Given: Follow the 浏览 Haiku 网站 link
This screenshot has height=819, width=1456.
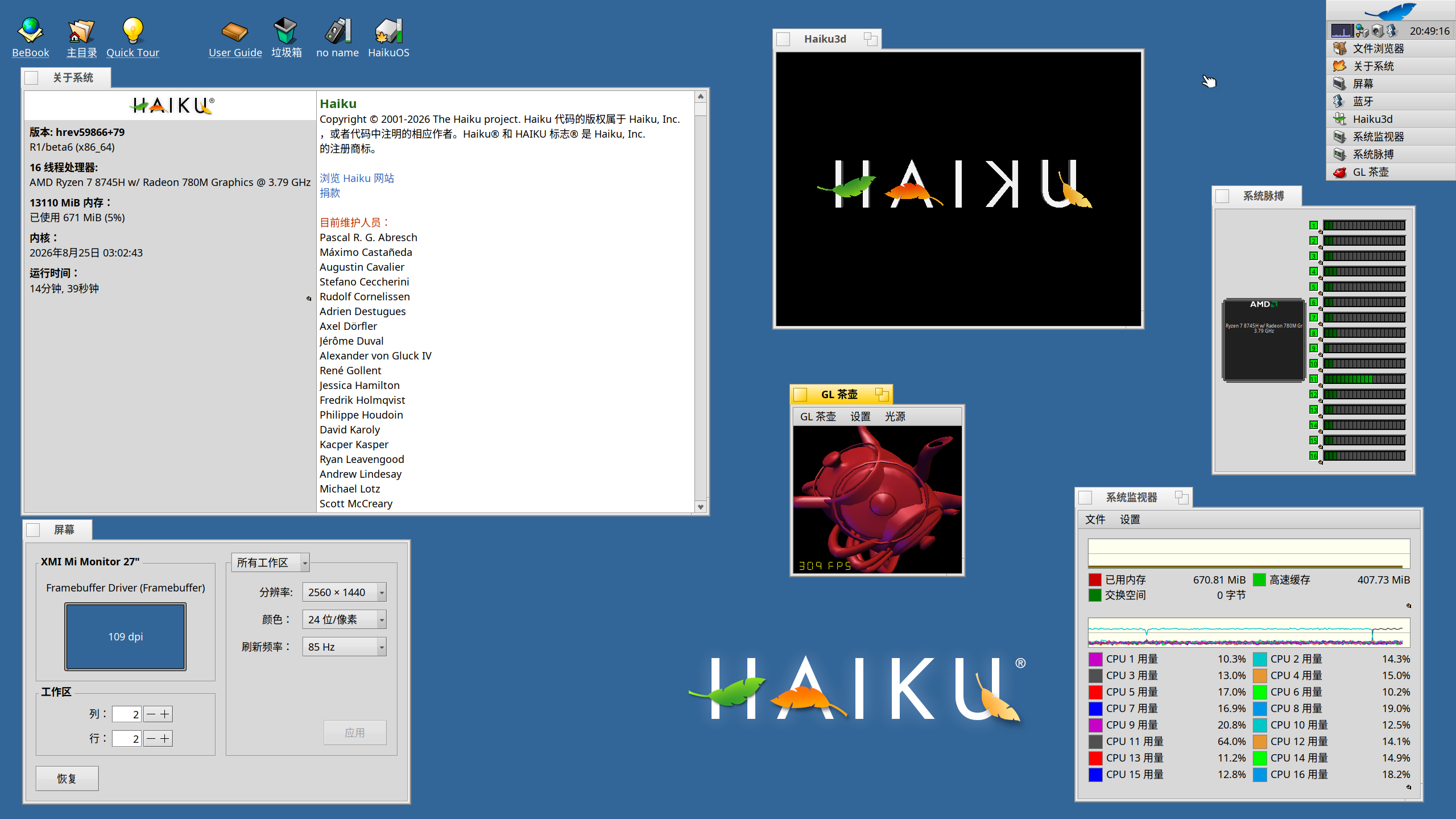Looking at the screenshot, I should (x=357, y=178).
